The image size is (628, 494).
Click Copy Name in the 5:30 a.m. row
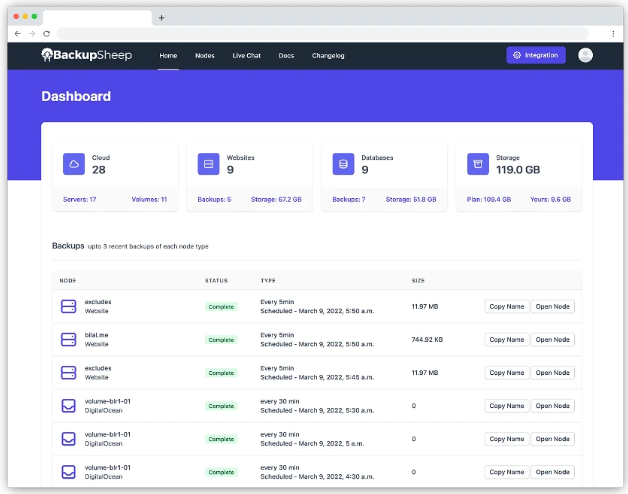click(x=507, y=406)
